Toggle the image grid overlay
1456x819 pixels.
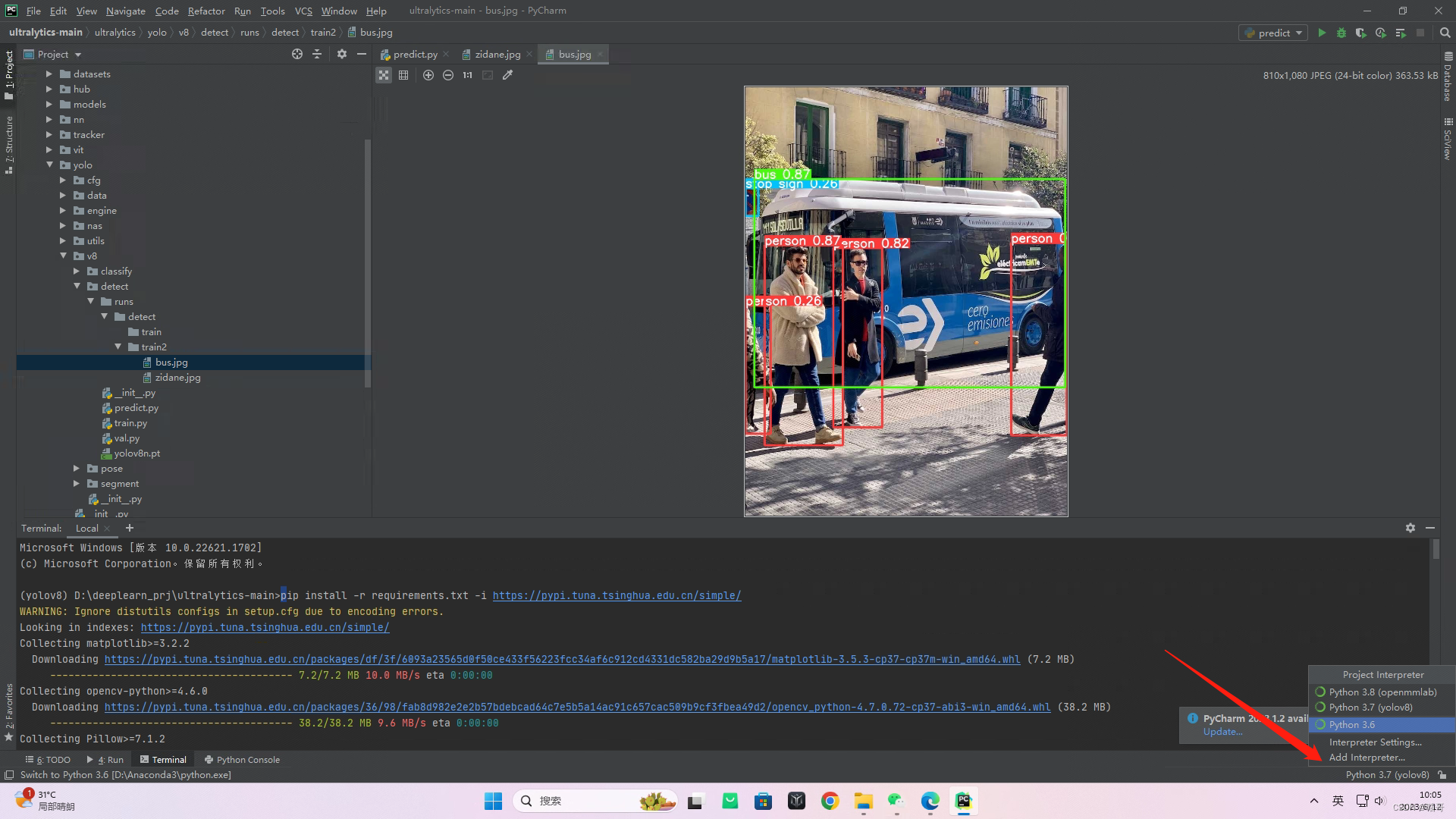pos(403,75)
